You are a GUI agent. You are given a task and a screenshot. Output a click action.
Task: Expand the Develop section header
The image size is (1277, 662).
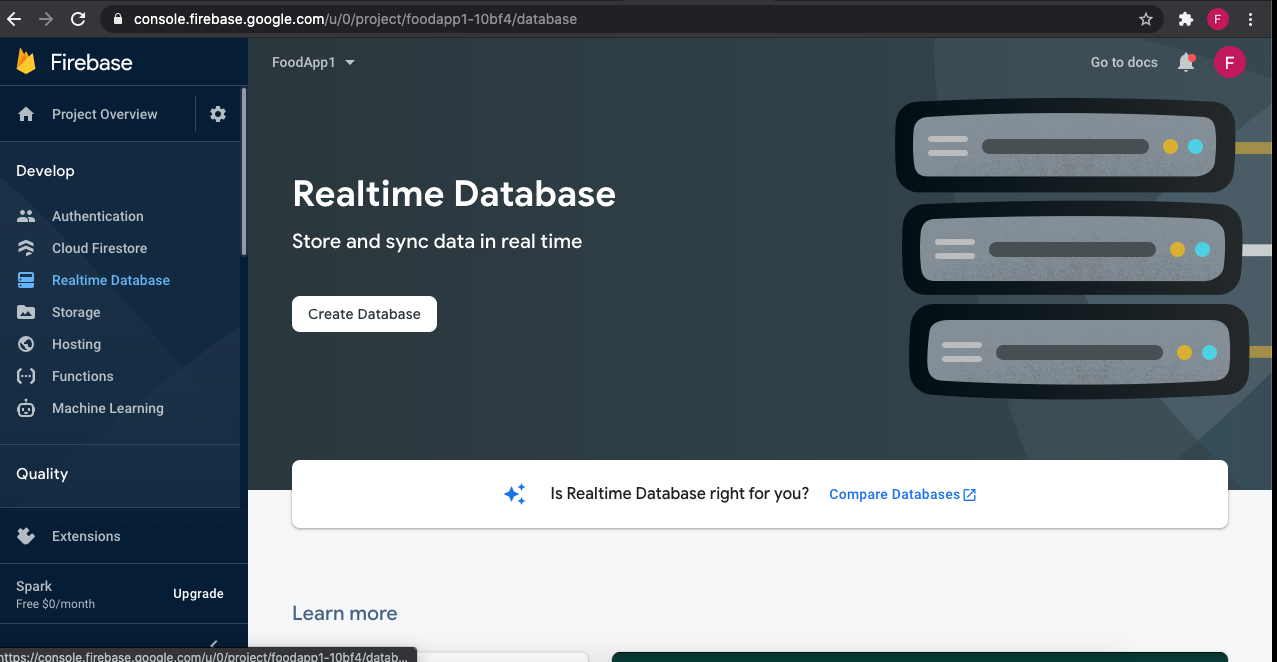point(45,171)
